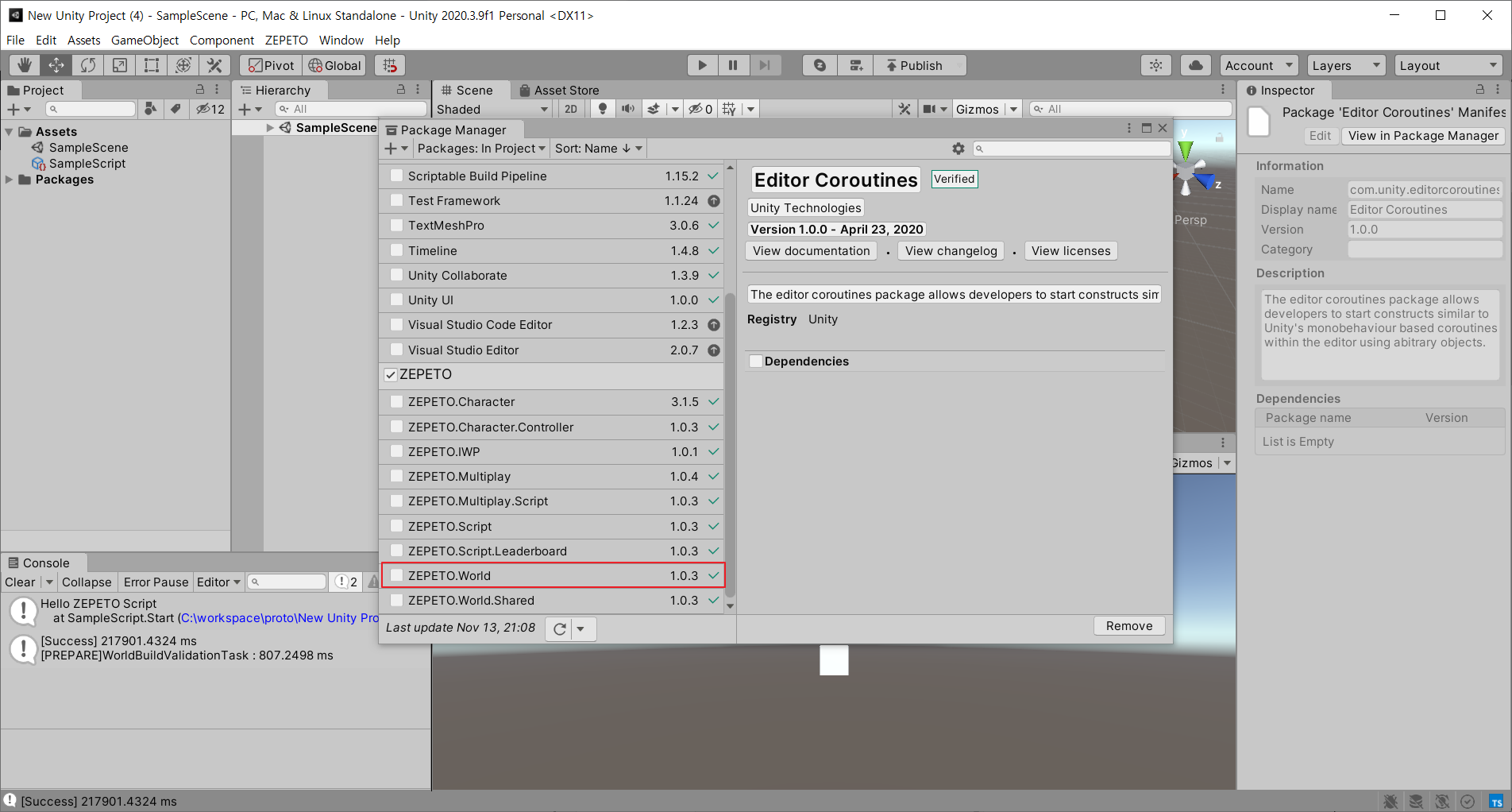This screenshot has width=1512, height=812.
Task: Click the Pause button
Action: (733, 65)
